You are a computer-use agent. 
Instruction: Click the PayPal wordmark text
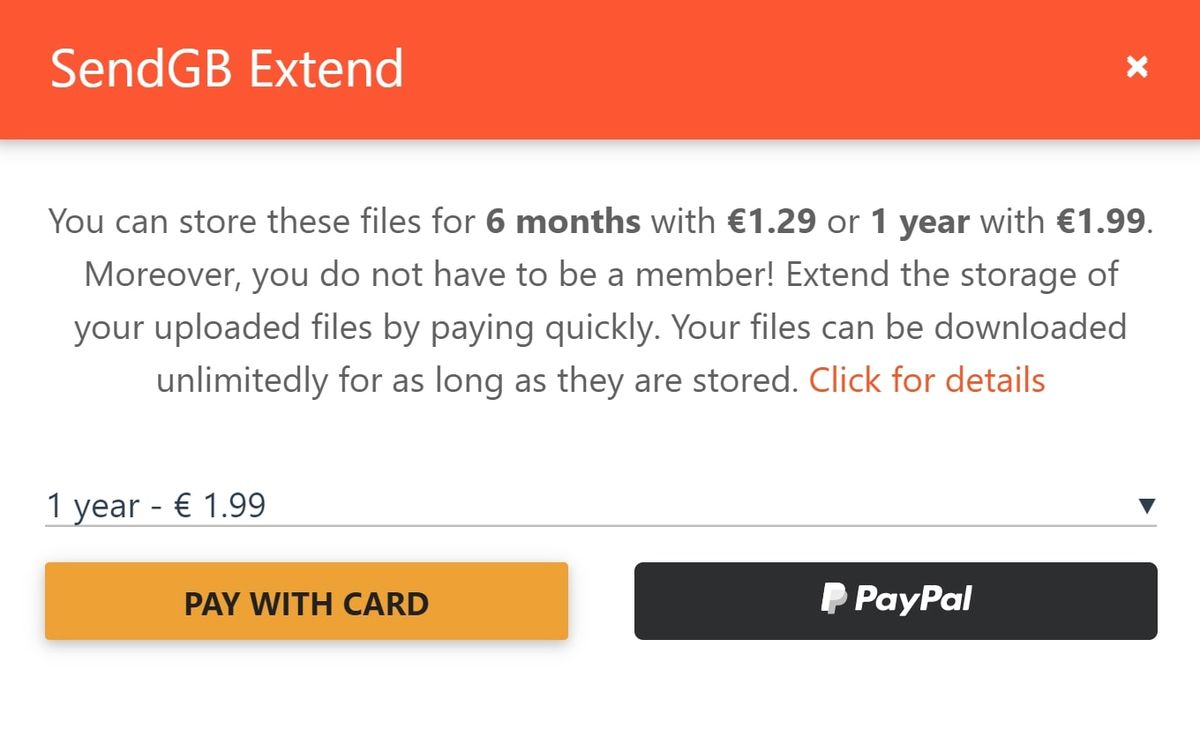913,600
